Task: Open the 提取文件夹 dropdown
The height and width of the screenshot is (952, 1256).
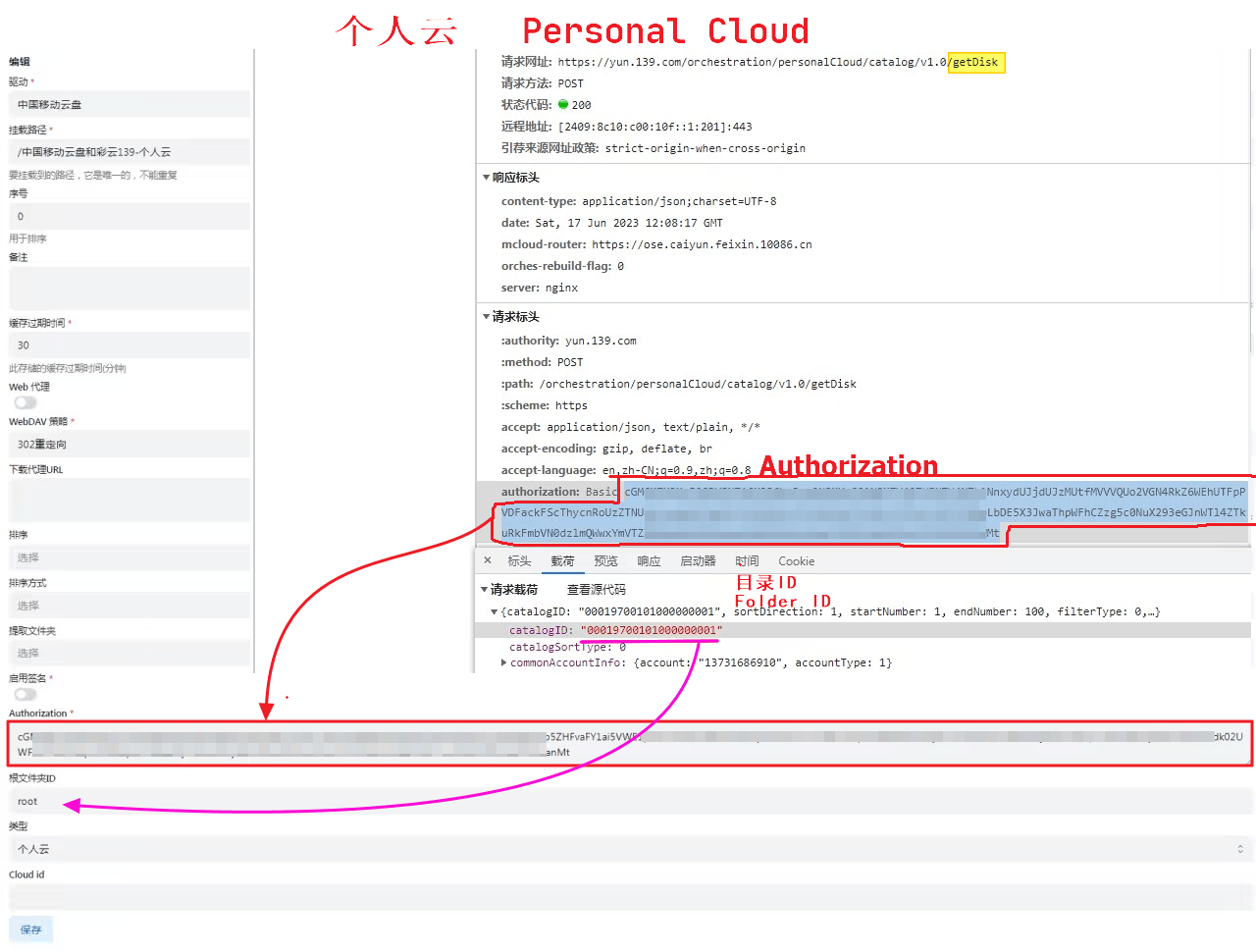Action: click(130, 653)
